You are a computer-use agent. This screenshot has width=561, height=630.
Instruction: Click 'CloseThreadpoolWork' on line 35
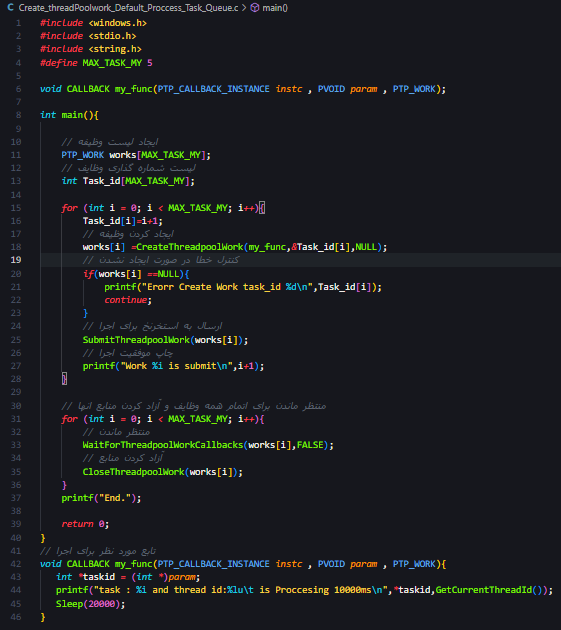click(133, 472)
